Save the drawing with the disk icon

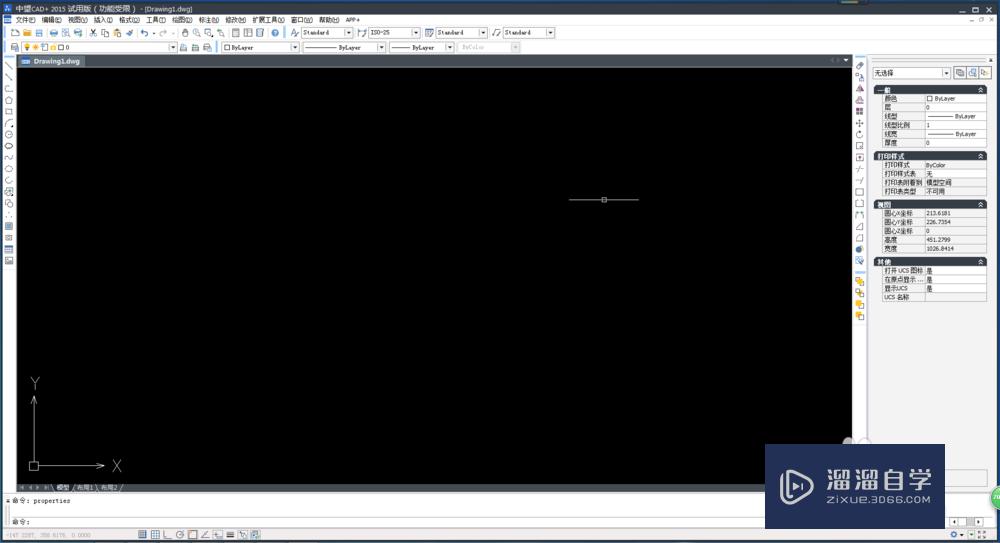click(39, 33)
